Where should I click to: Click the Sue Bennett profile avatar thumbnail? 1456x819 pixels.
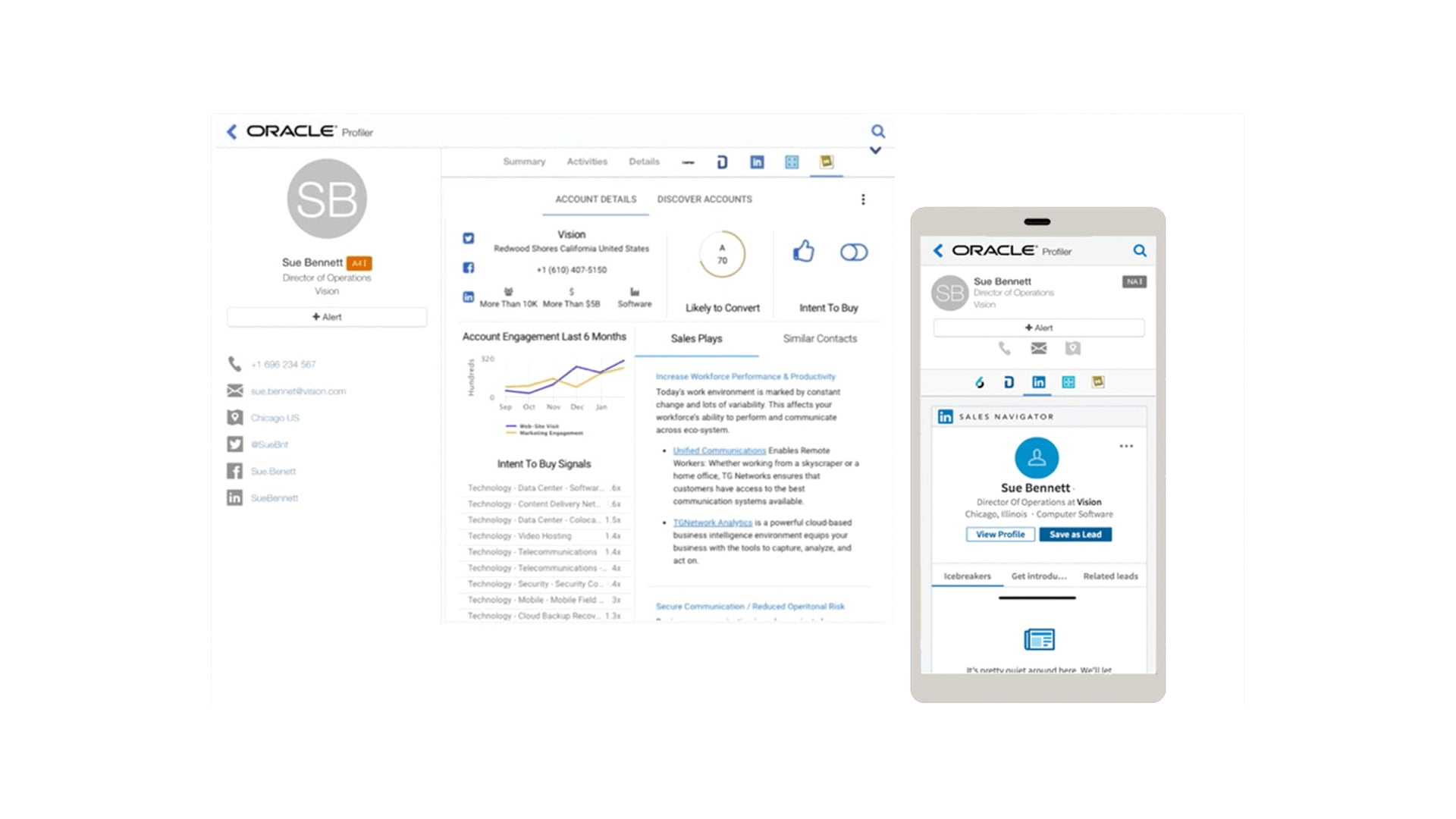(327, 199)
